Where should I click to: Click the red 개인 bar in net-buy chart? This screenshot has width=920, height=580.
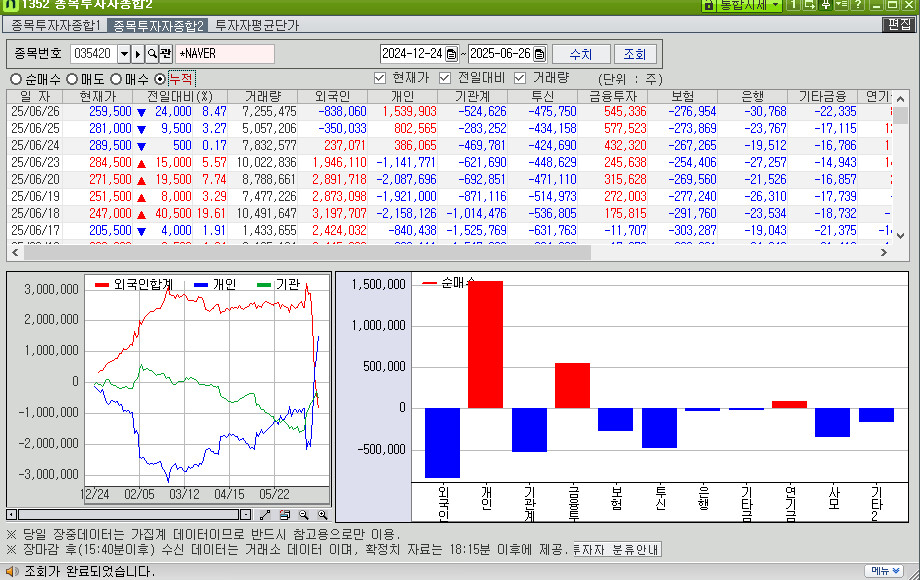click(x=485, y=344)
